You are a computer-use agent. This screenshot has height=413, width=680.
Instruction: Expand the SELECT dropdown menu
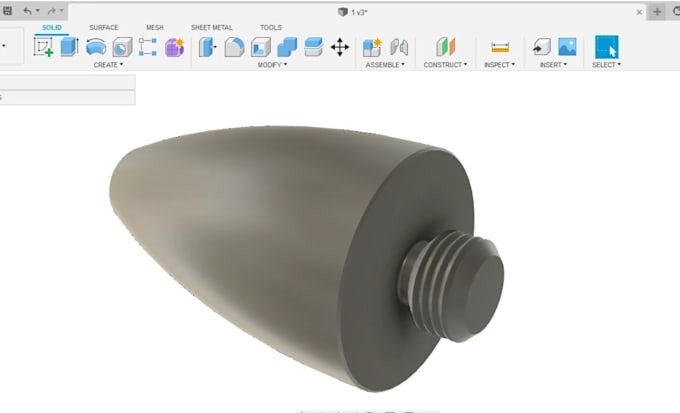click(606, 65)
